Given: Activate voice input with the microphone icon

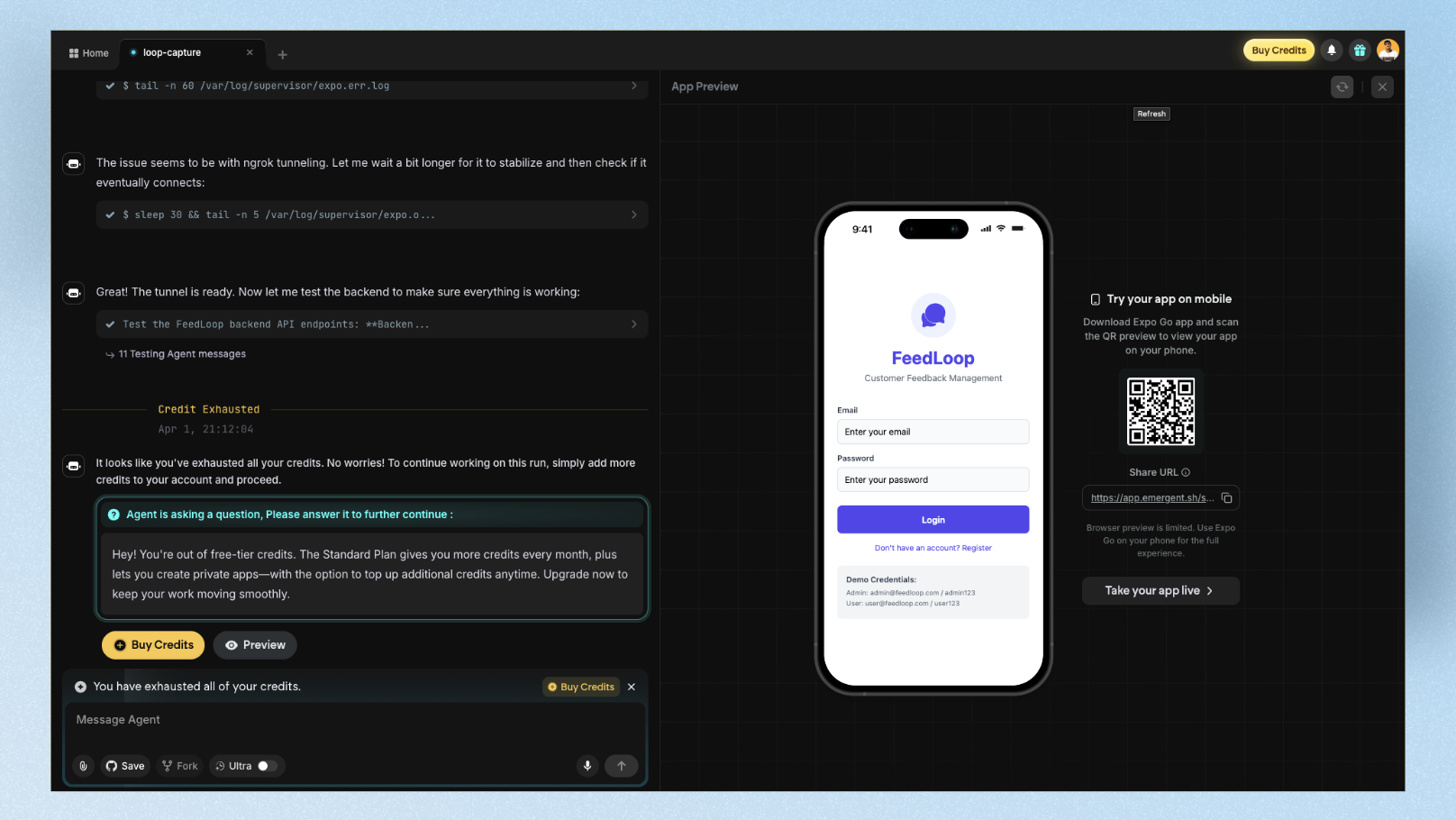Looking at the screenshot, I should pos(587,765).
